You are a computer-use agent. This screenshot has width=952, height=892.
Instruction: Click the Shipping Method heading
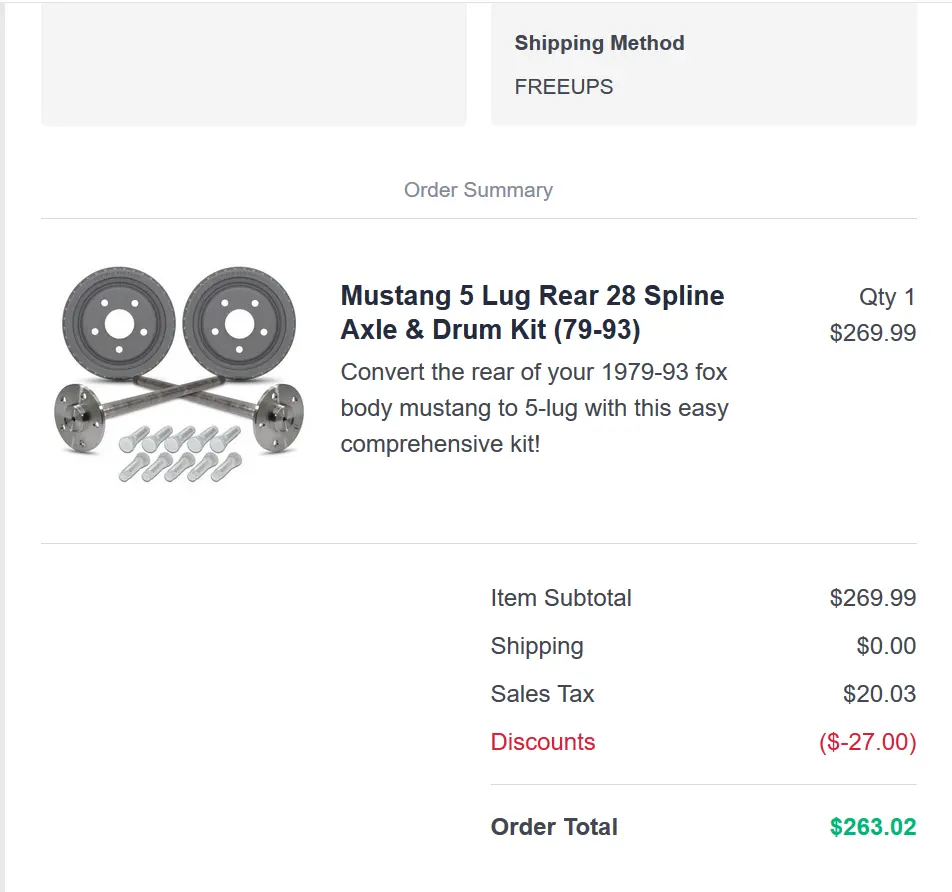coord(599,43)
